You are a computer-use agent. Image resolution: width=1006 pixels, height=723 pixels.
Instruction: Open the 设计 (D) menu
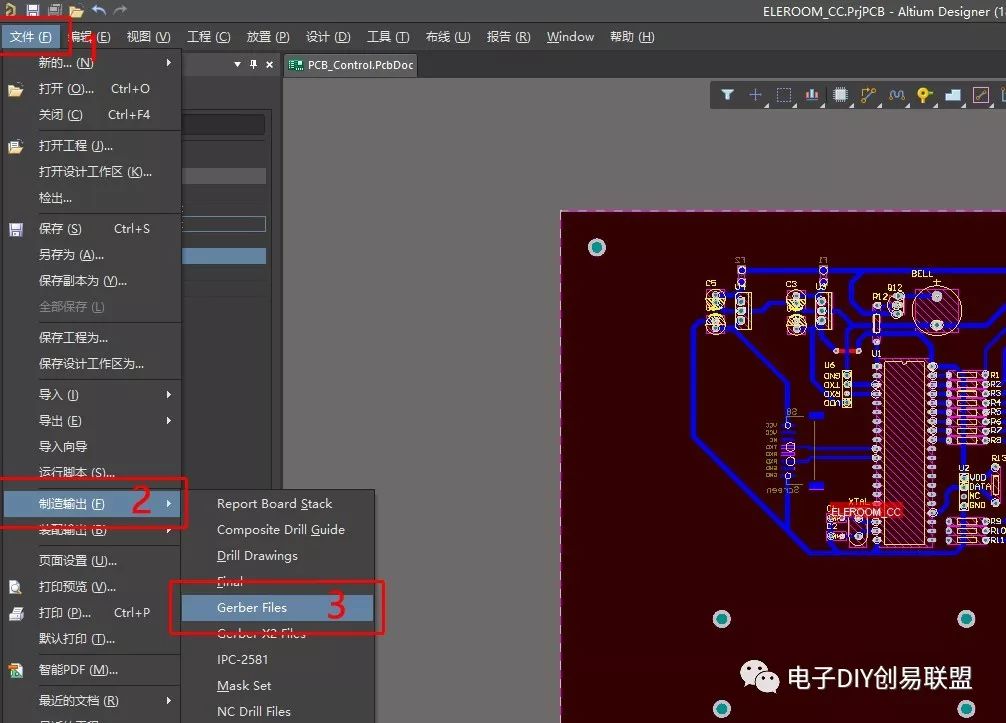pos(328,37)
